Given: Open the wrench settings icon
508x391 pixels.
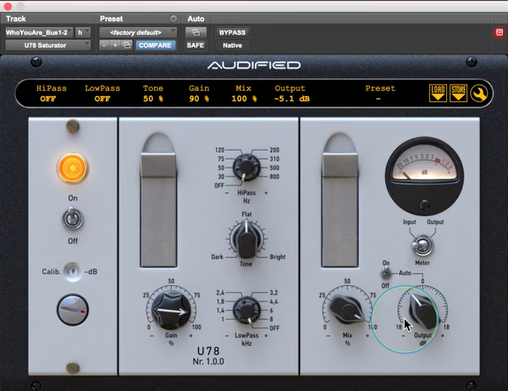Looking at the screenshot, I should 479,93.
